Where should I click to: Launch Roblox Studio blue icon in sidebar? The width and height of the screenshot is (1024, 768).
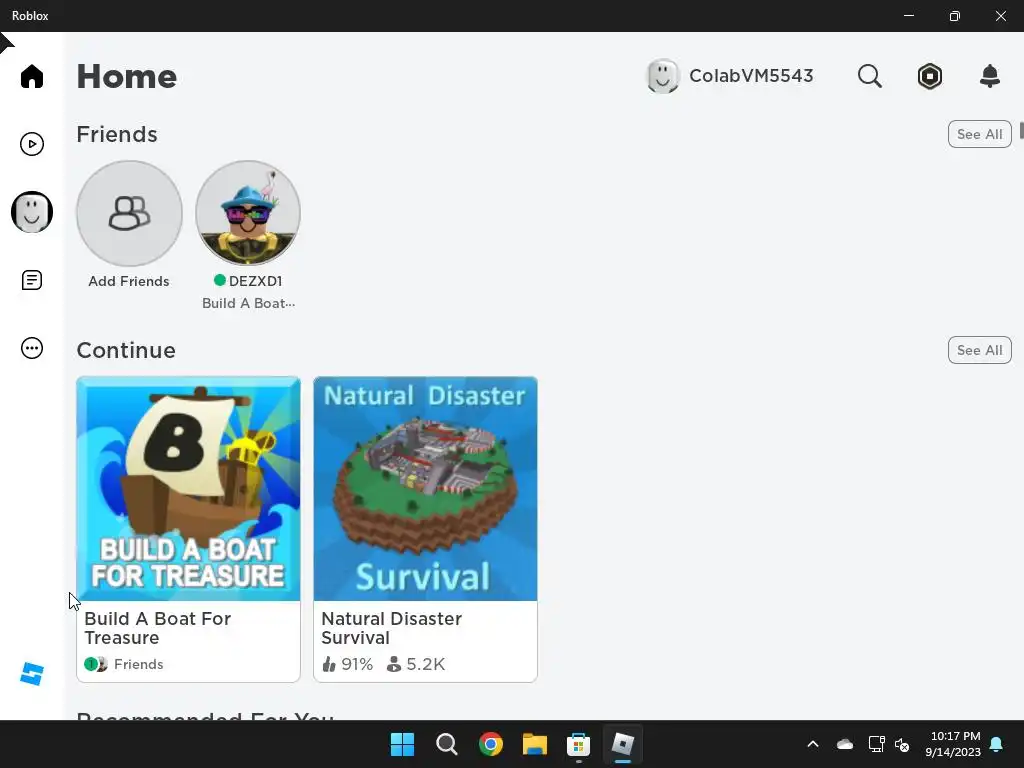pos(31,673)
